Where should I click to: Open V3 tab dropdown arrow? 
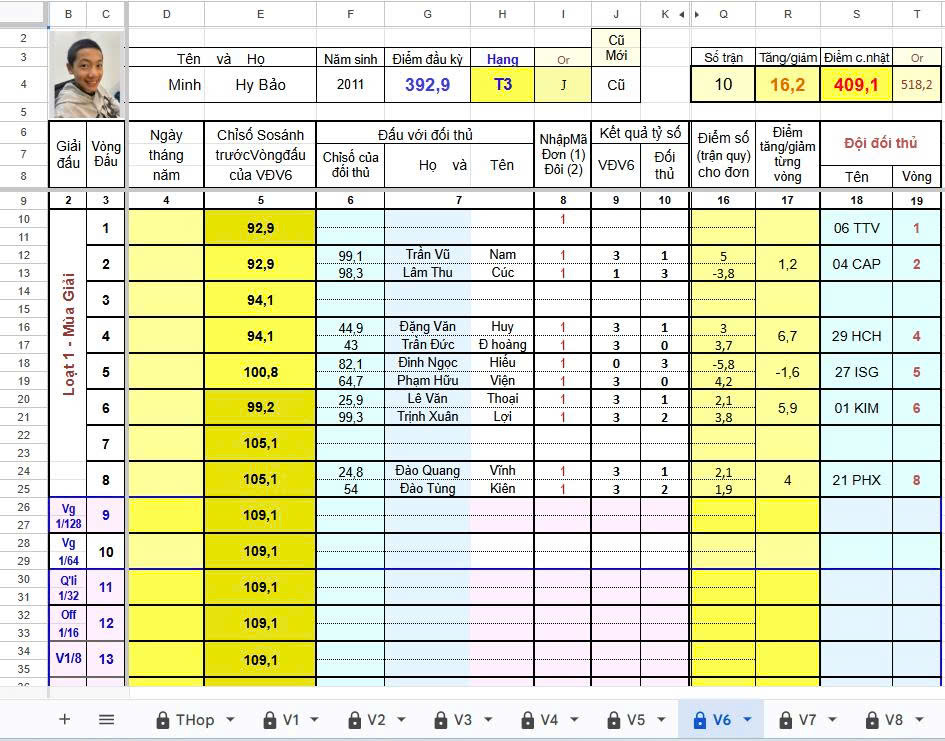488,719
